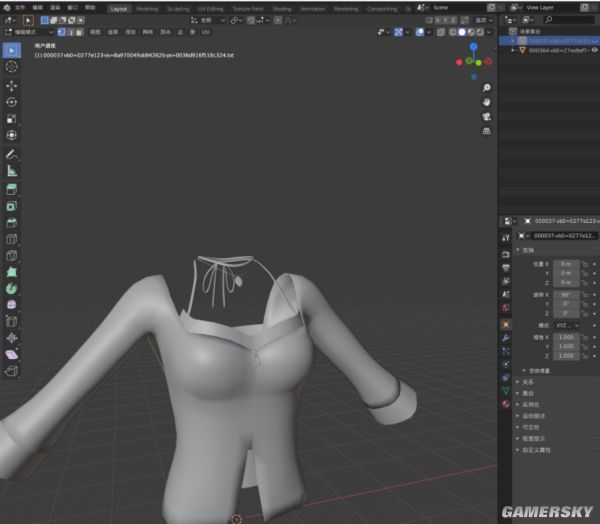This screenshot has width=600, height=524.
Task: Switch to rendered viewport shading
Action: (x=480, y=32)
